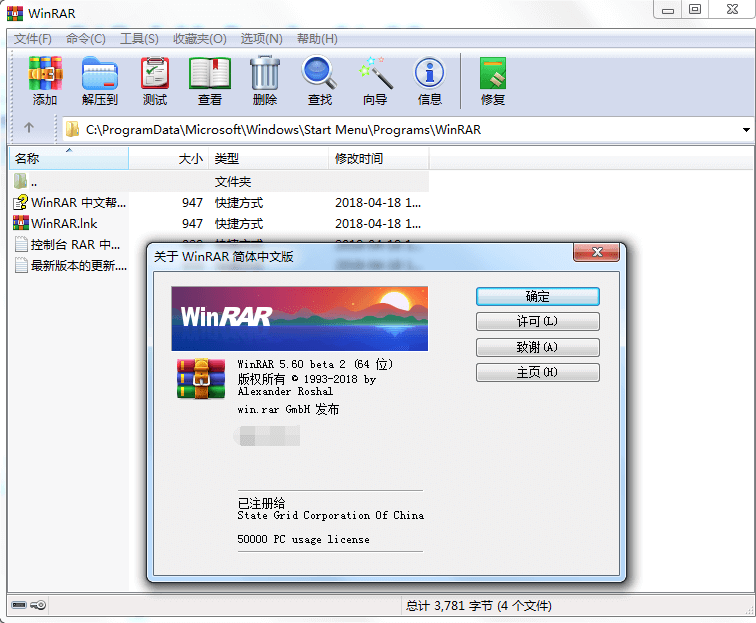Screen dimensions: 756x623
Task: Click the Repair (修复) toolbar icon
Action: [492, 73]
